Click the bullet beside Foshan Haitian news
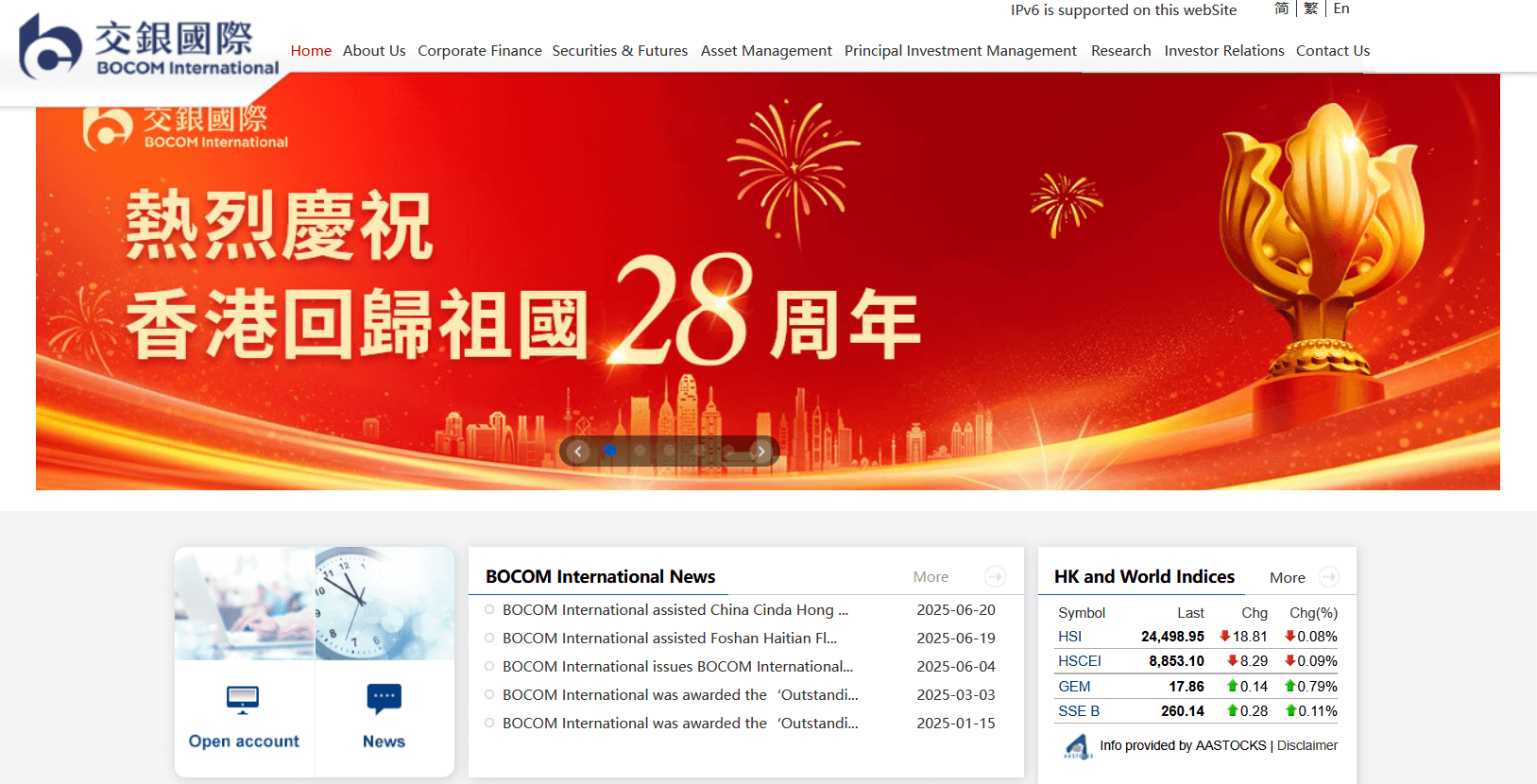The height and width of the screenshot is (784, 1537). pyautogui.click(x=489, y=639)
